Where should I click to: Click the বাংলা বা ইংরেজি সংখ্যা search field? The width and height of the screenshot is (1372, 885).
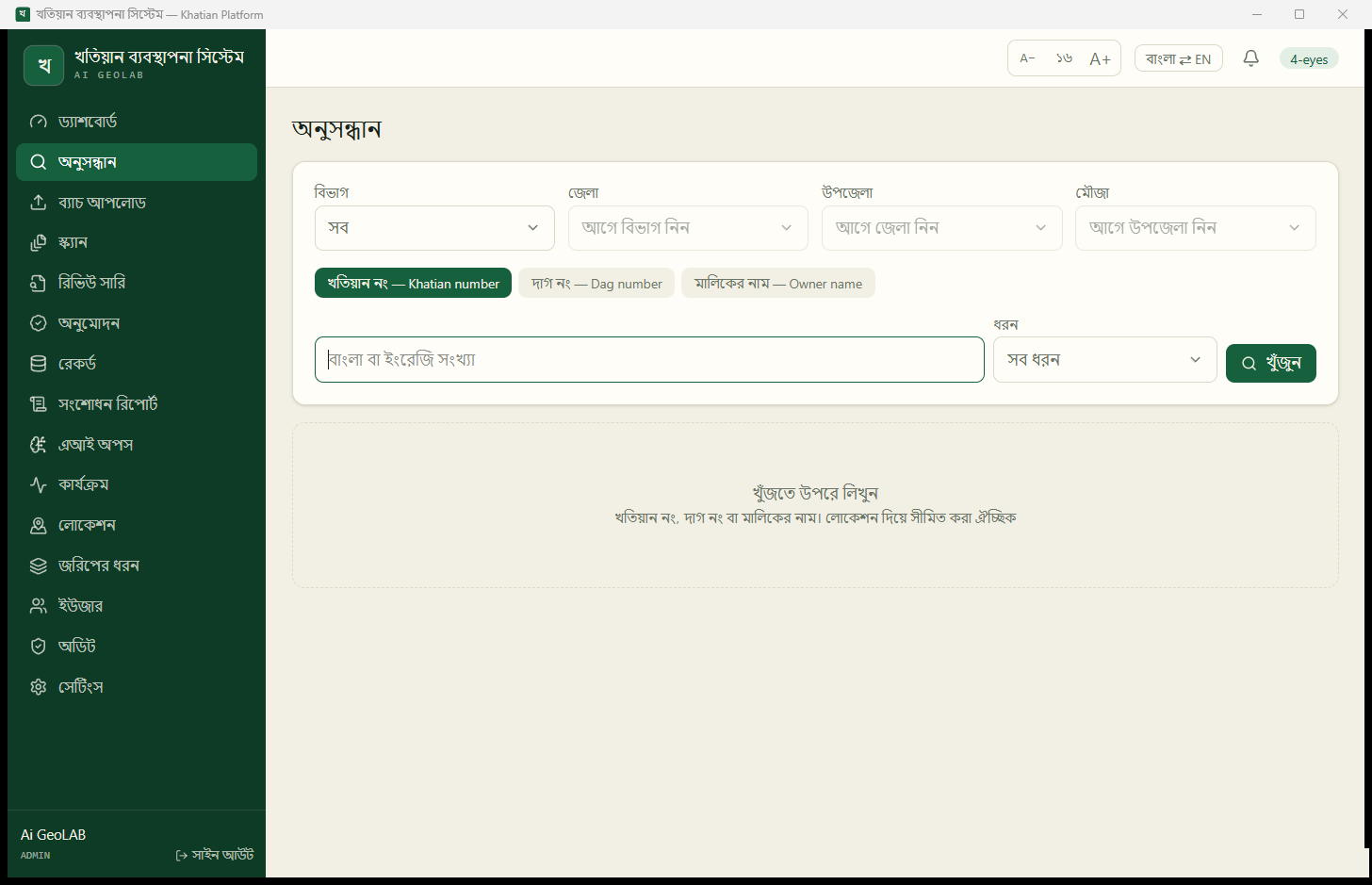(x=649, y=360)
